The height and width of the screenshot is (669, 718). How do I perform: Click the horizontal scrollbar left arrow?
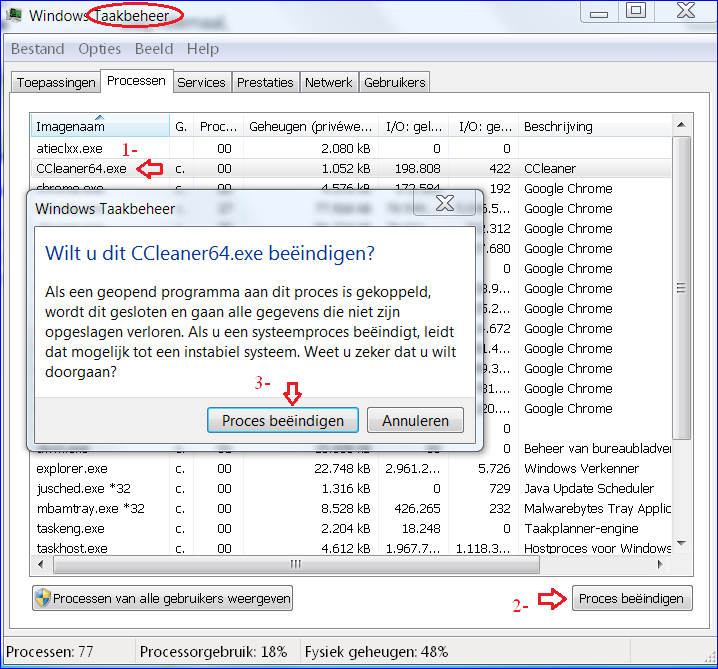pos(41,564)
